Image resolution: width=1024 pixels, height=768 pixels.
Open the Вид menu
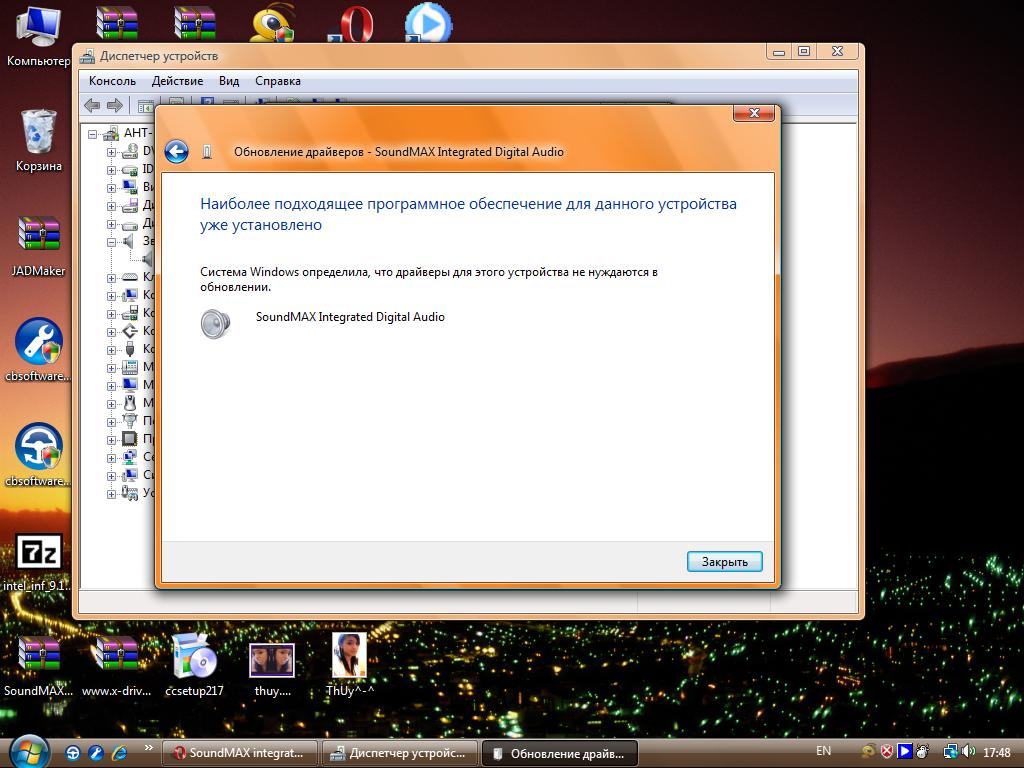229,81
